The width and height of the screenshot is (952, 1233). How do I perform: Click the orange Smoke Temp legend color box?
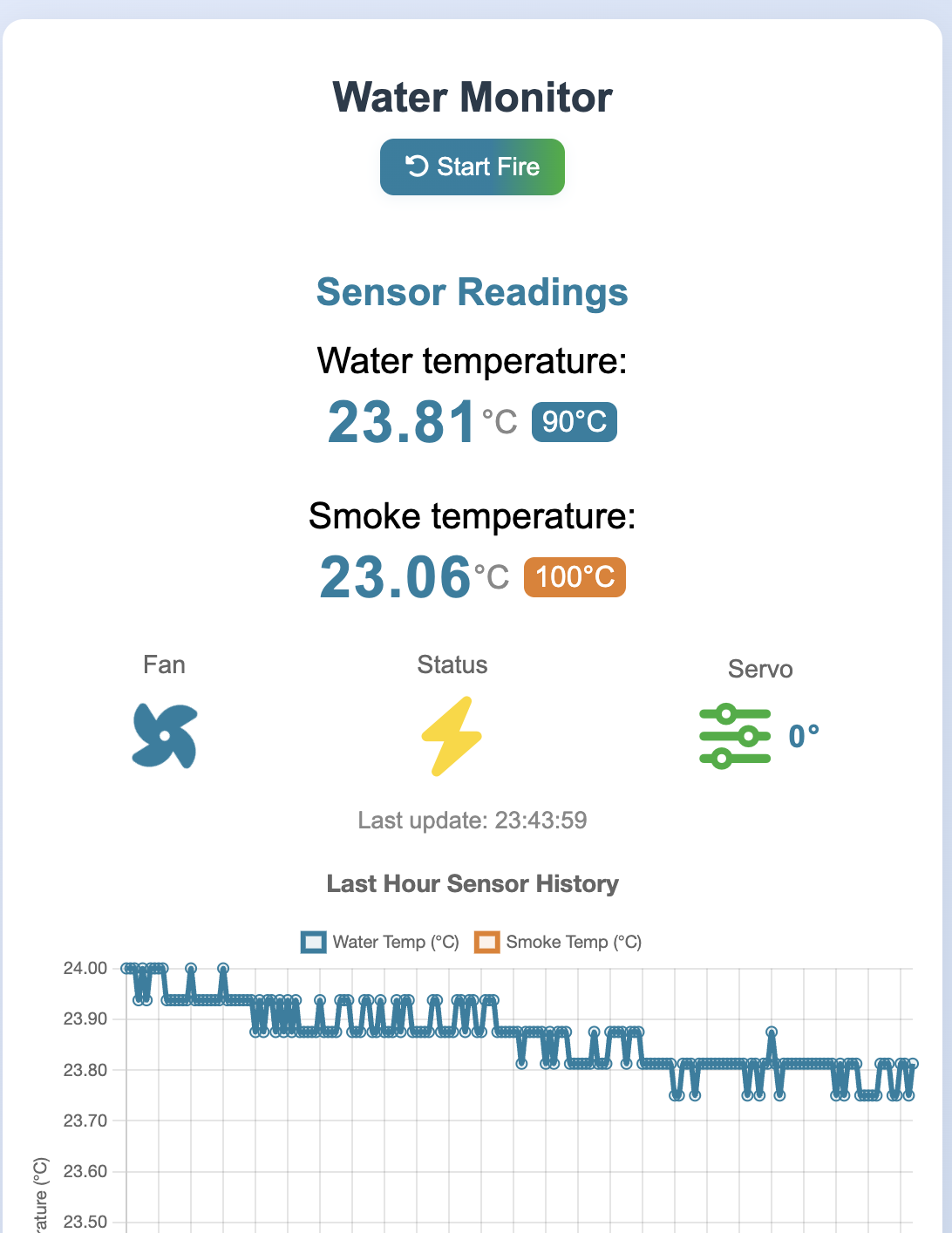[x=486, y=943]
